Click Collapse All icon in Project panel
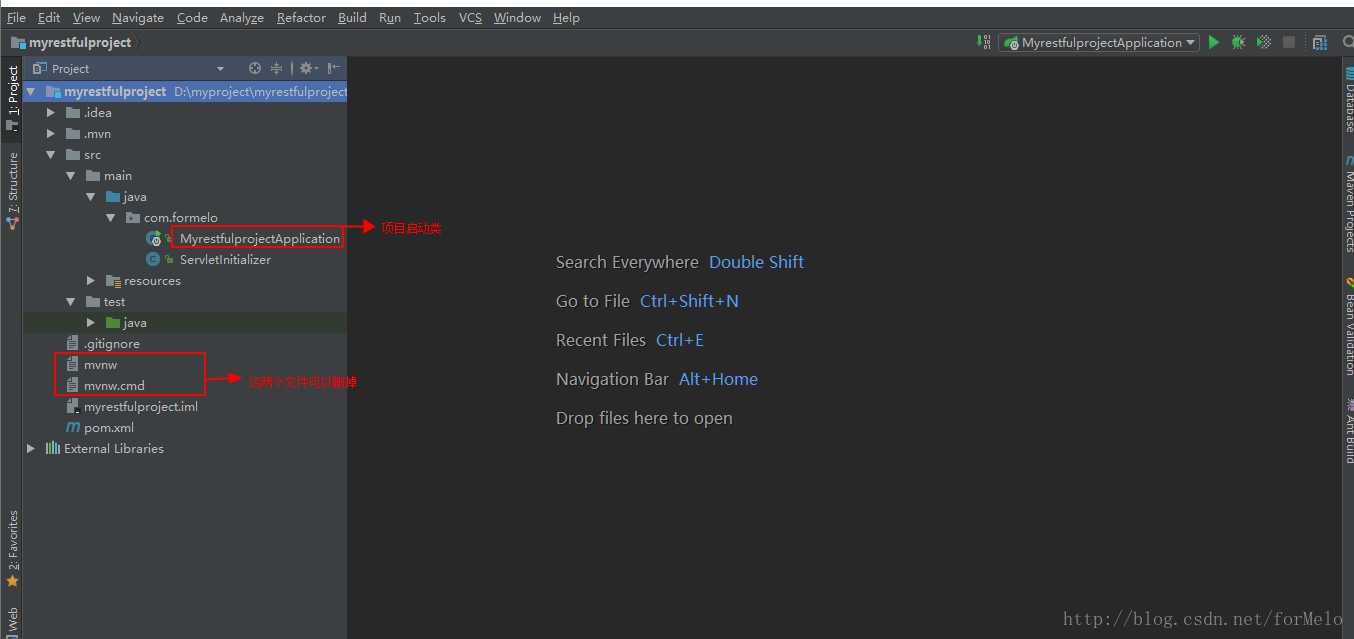Image resolution: width=1354 pixels, height=639 pixels. coord(277,68)
